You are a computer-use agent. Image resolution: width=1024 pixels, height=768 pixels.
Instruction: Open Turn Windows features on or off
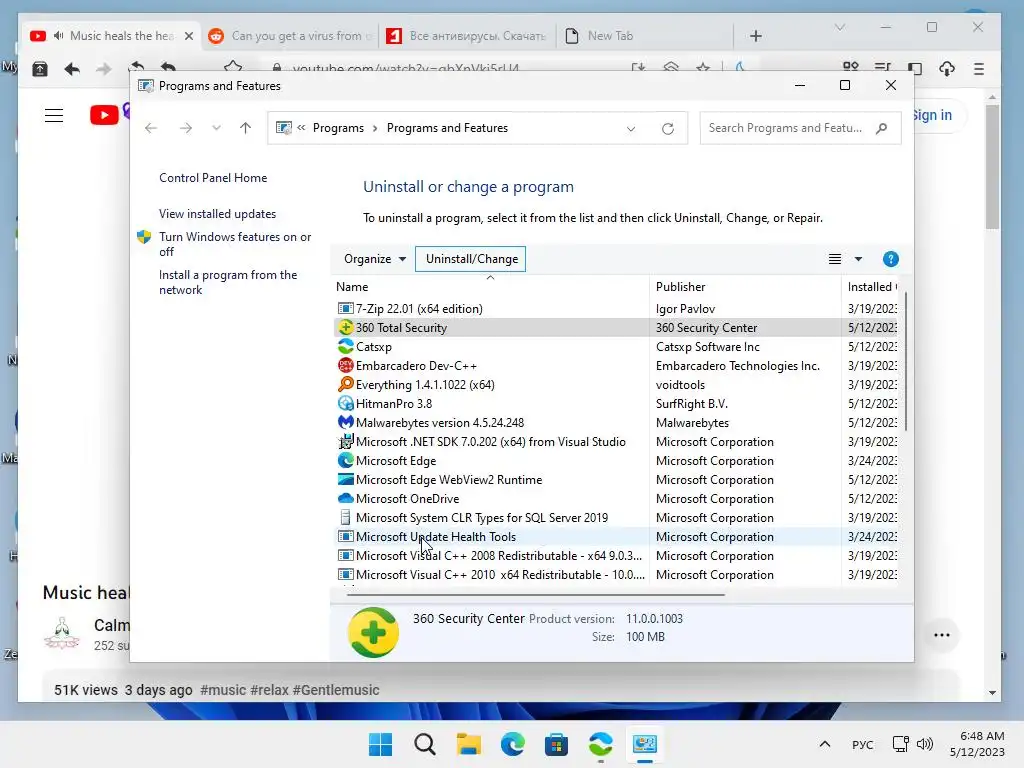[x=234, y=244]
